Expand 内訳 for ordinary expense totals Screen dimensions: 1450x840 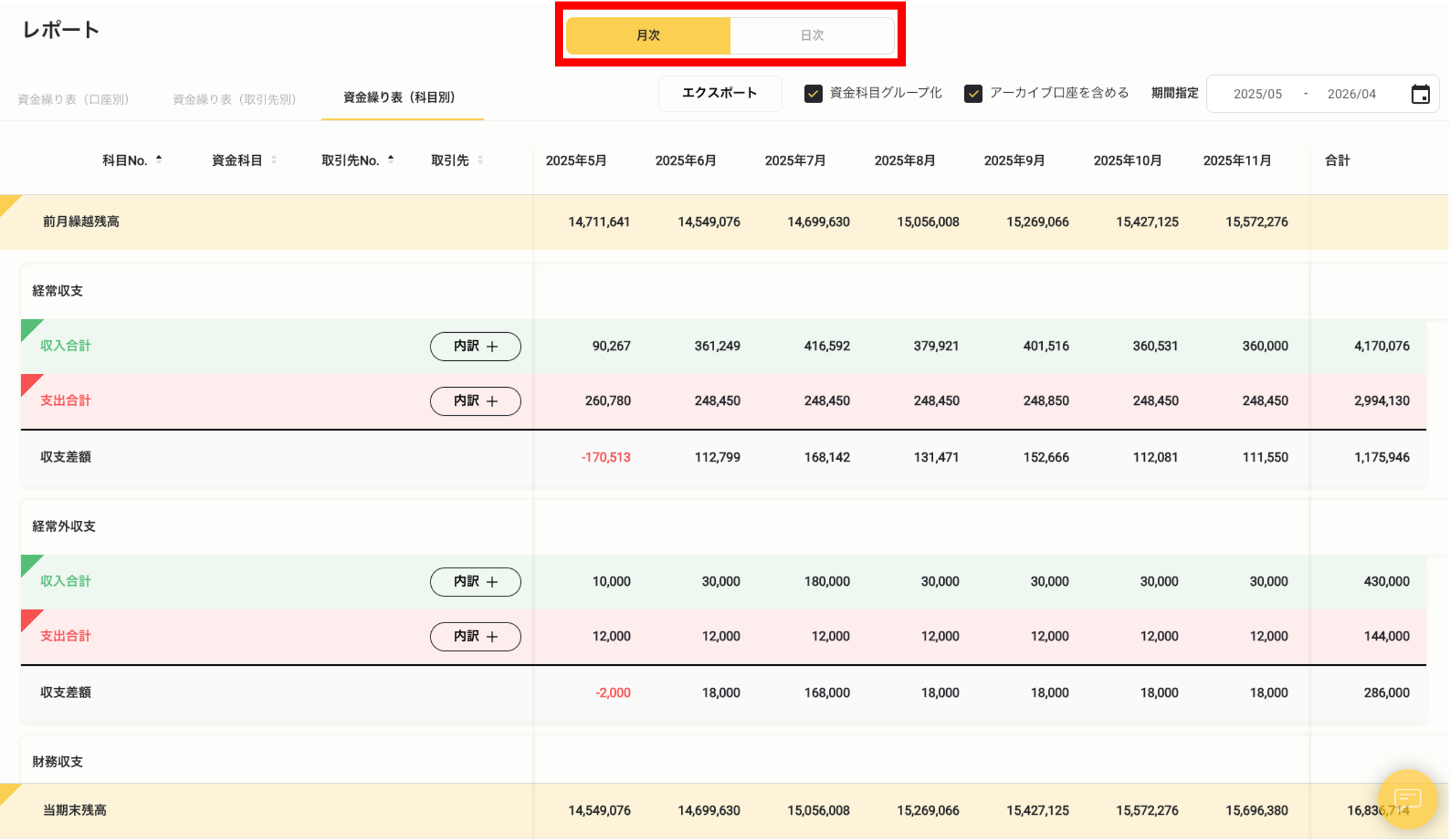coord(475,401)
